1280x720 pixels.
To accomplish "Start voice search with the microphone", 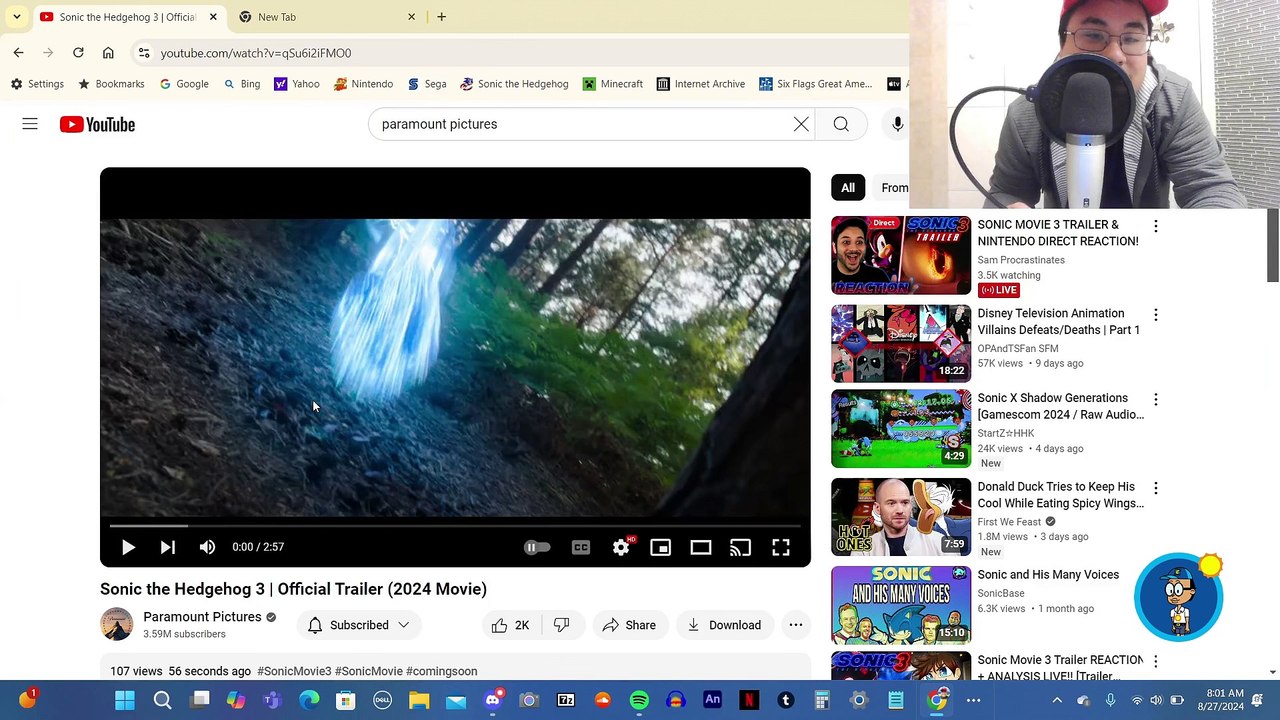I will point(897,124).
